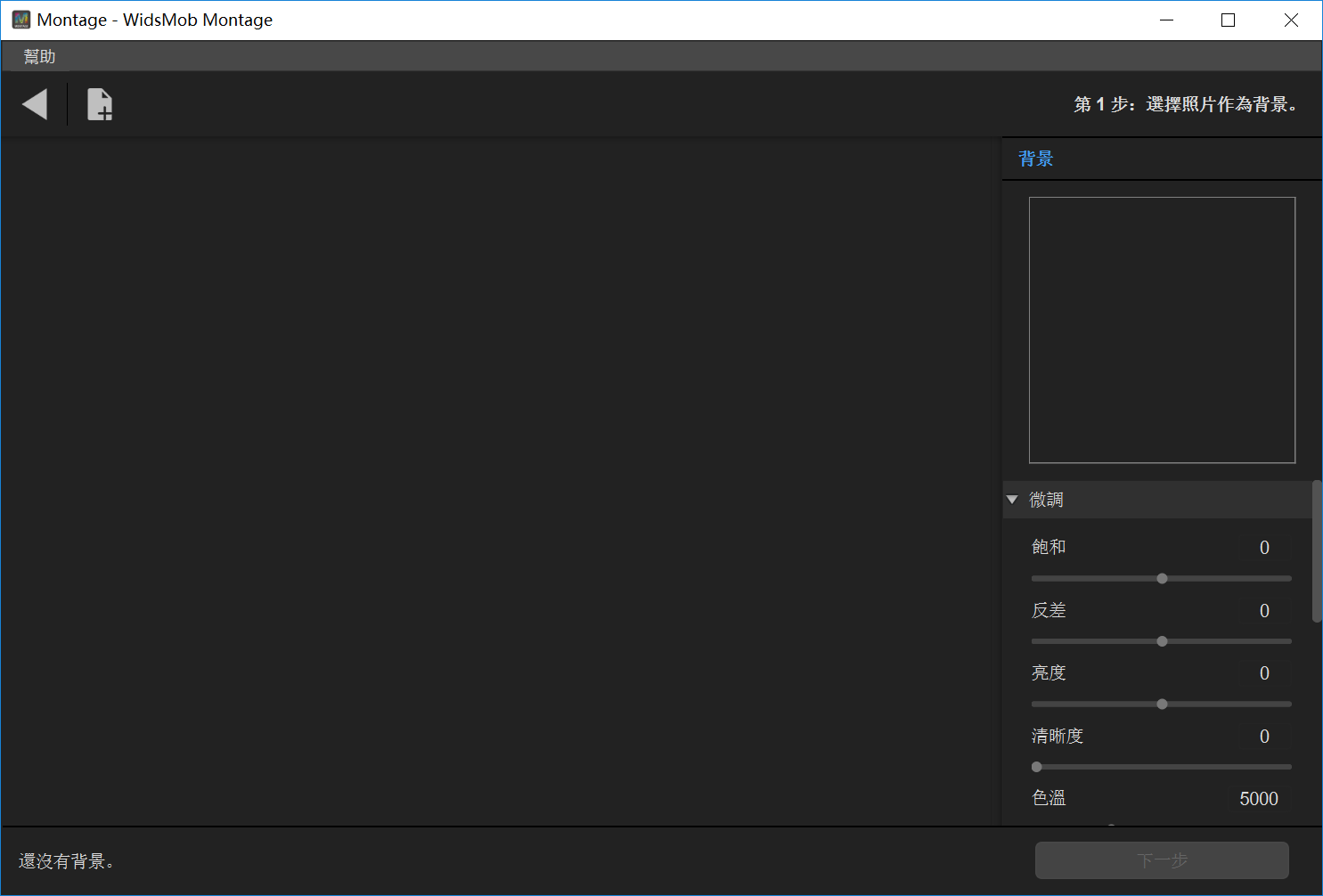Screen dimensions: 1323x896
Task: Select the 背景 tab
Action: coord(1036,159)
